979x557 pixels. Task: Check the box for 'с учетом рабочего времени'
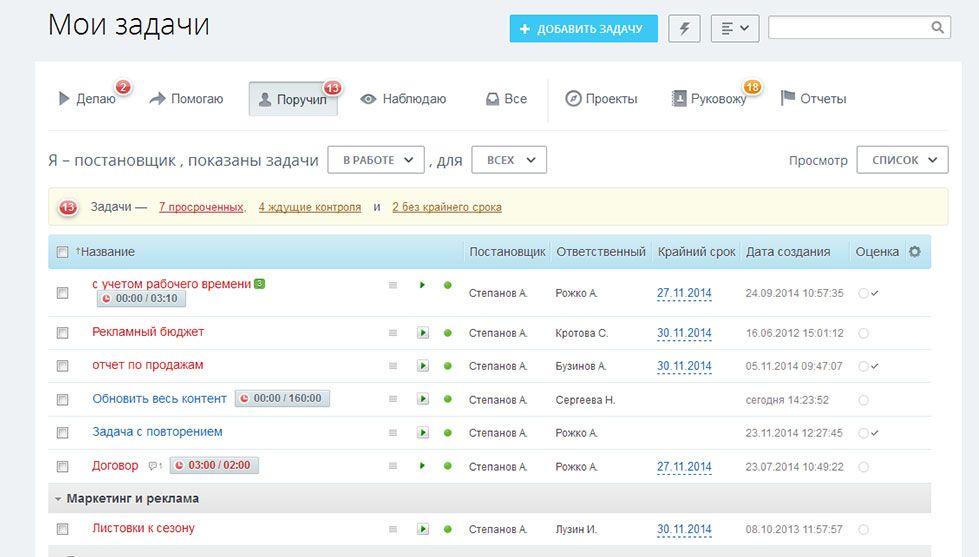click(x=62, y=293)
